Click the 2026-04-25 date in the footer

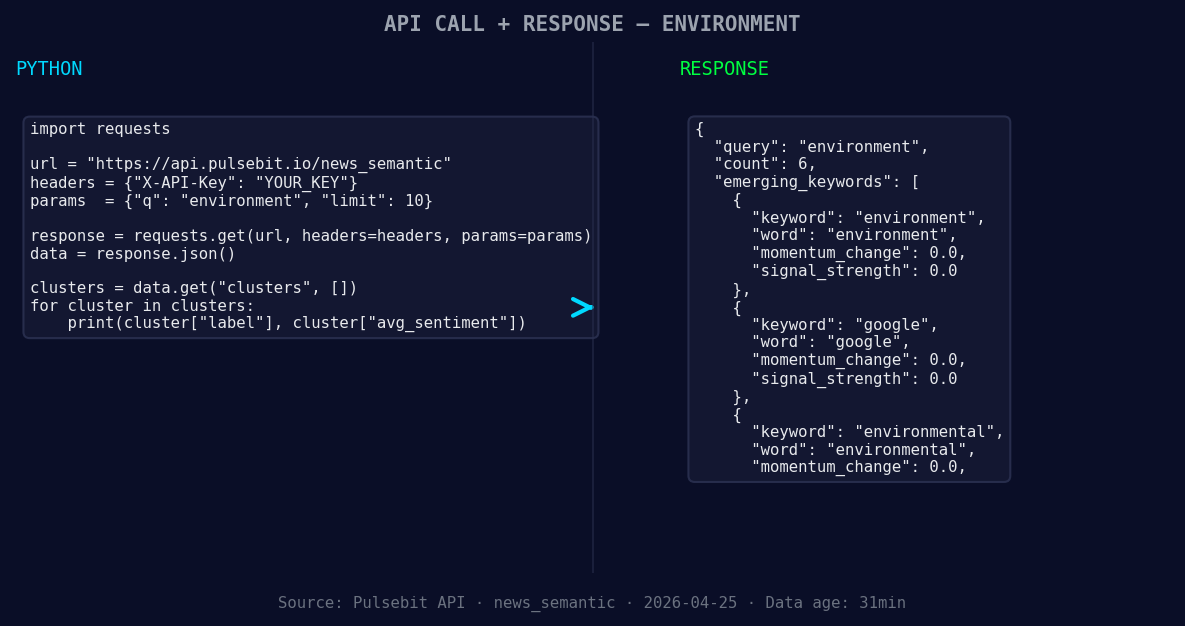click(x=690, y=602)
